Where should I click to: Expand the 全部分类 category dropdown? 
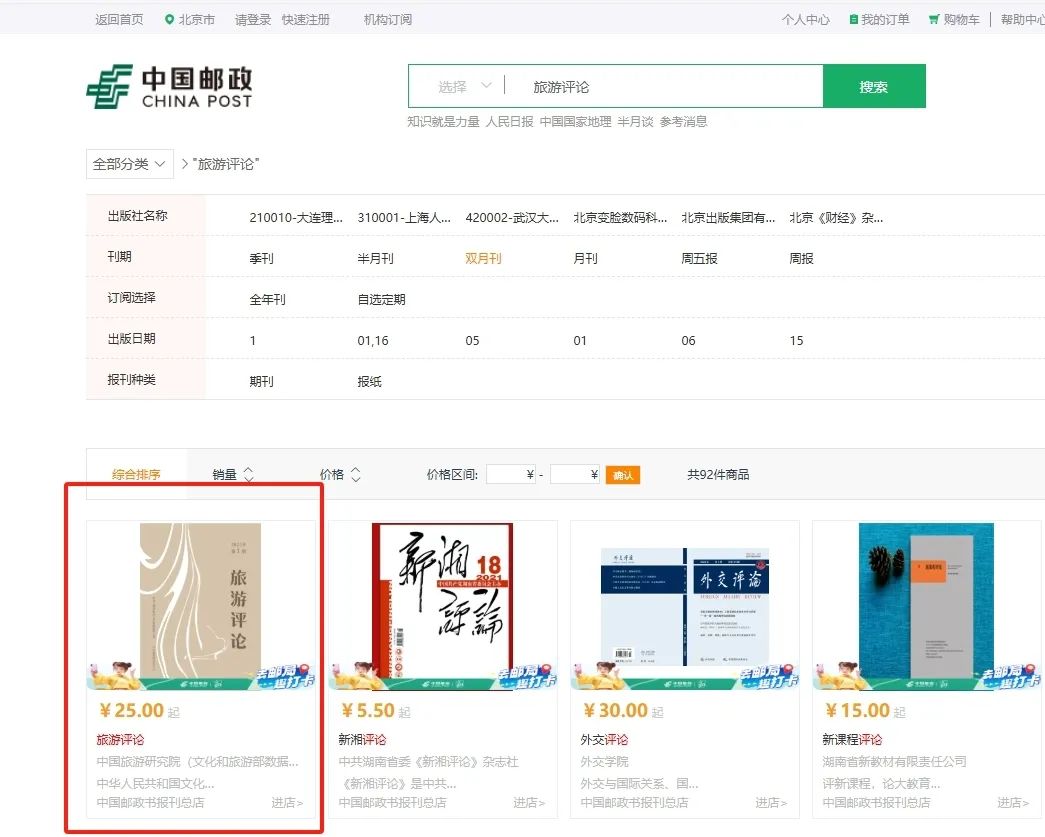(x=129, y=164)
